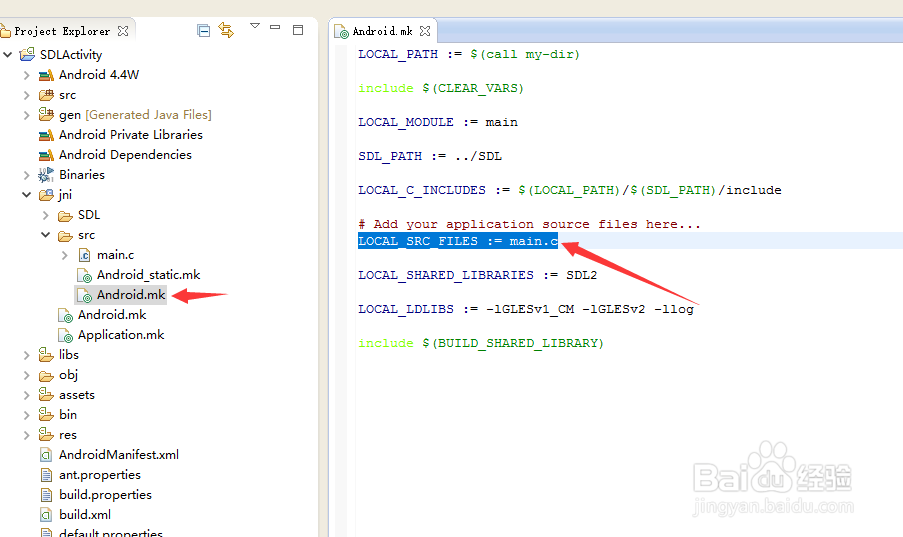Click the top-level src package folder icon
The height and width of the screenshot is (537, 903).
coord(46,95)
